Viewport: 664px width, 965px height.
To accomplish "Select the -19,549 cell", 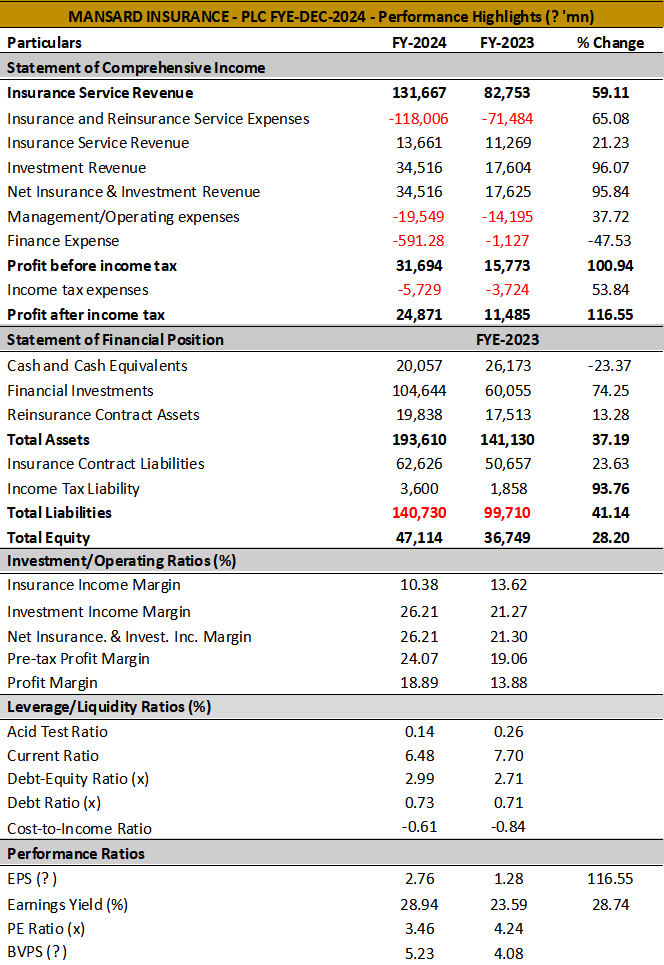I will click(418, 217).
